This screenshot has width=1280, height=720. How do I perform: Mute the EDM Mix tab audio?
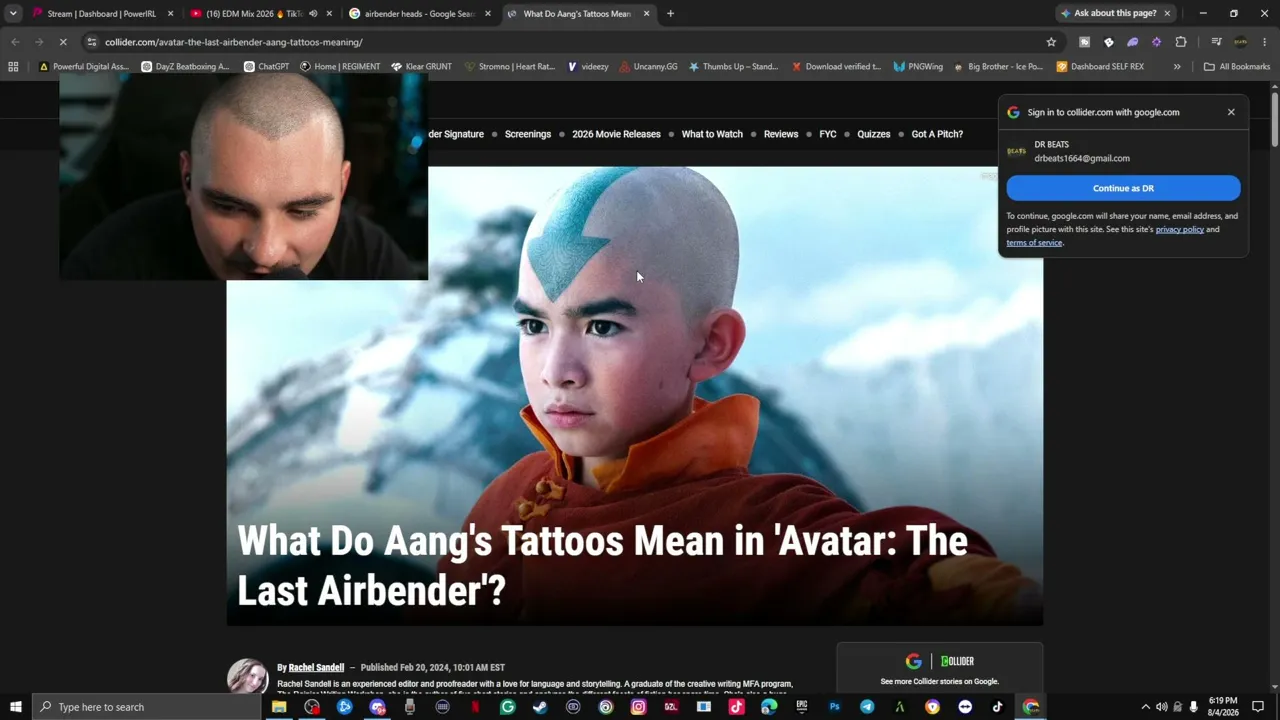pyautogui.click(x=313, y=14)
